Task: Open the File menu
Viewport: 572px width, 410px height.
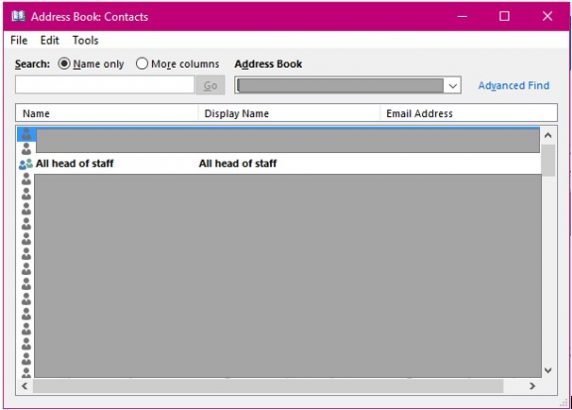Action: (19, 40)
